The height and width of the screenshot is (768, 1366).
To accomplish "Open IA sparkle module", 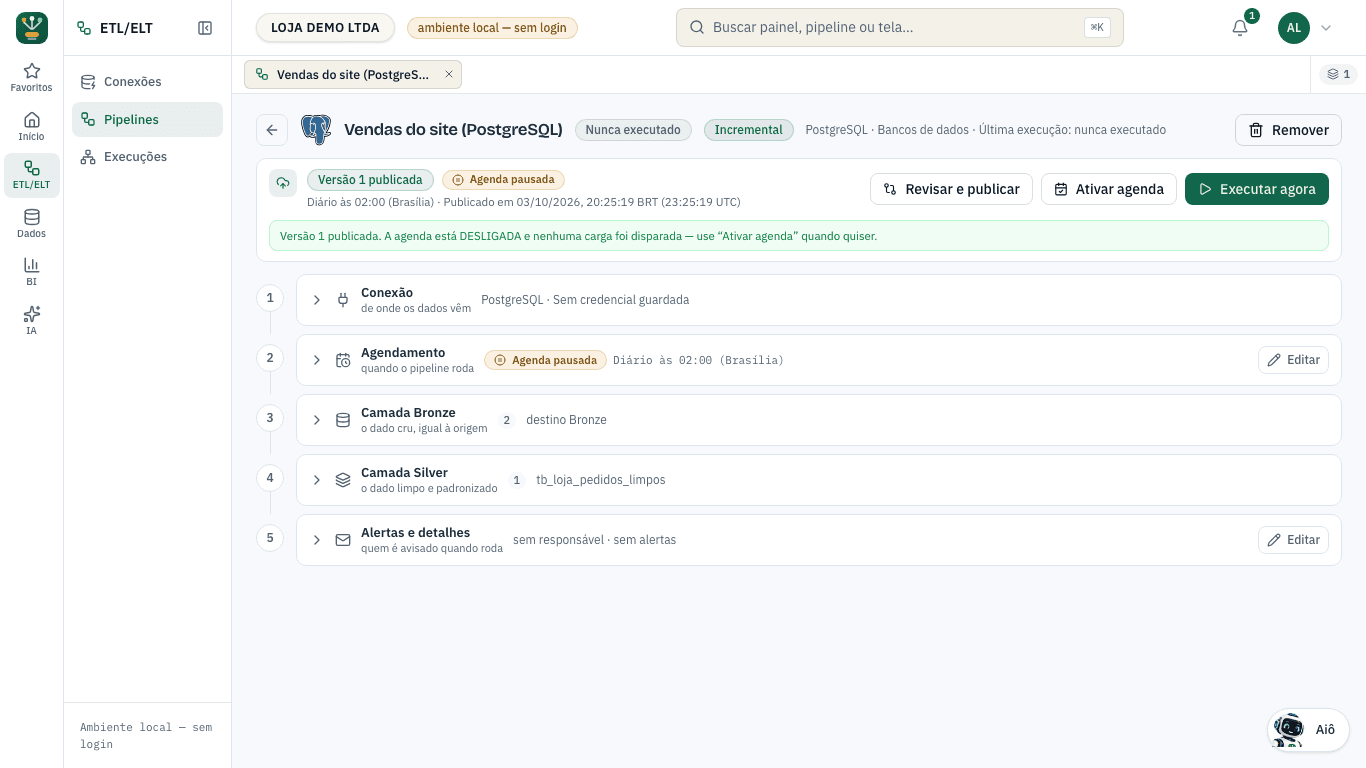I will (32, 320).
